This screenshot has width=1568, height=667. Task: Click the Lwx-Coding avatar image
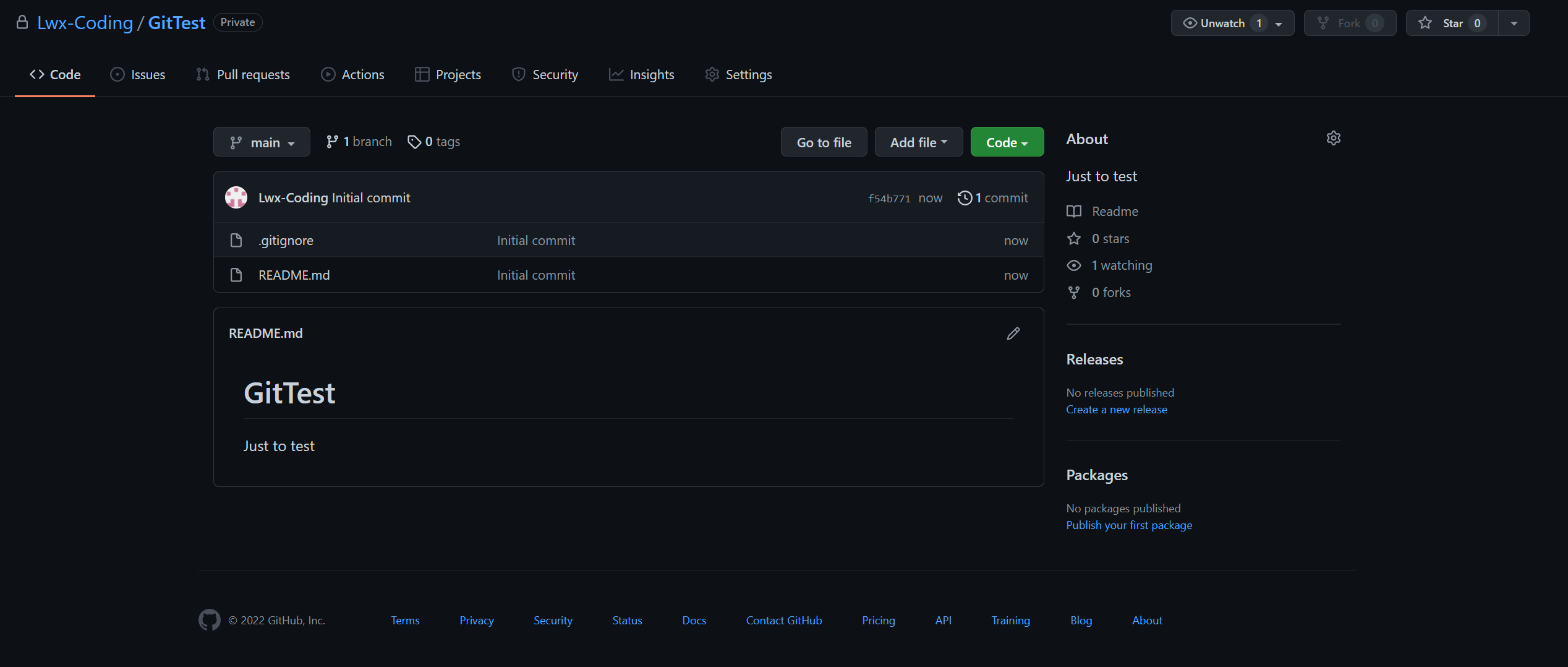click(236, 197)
